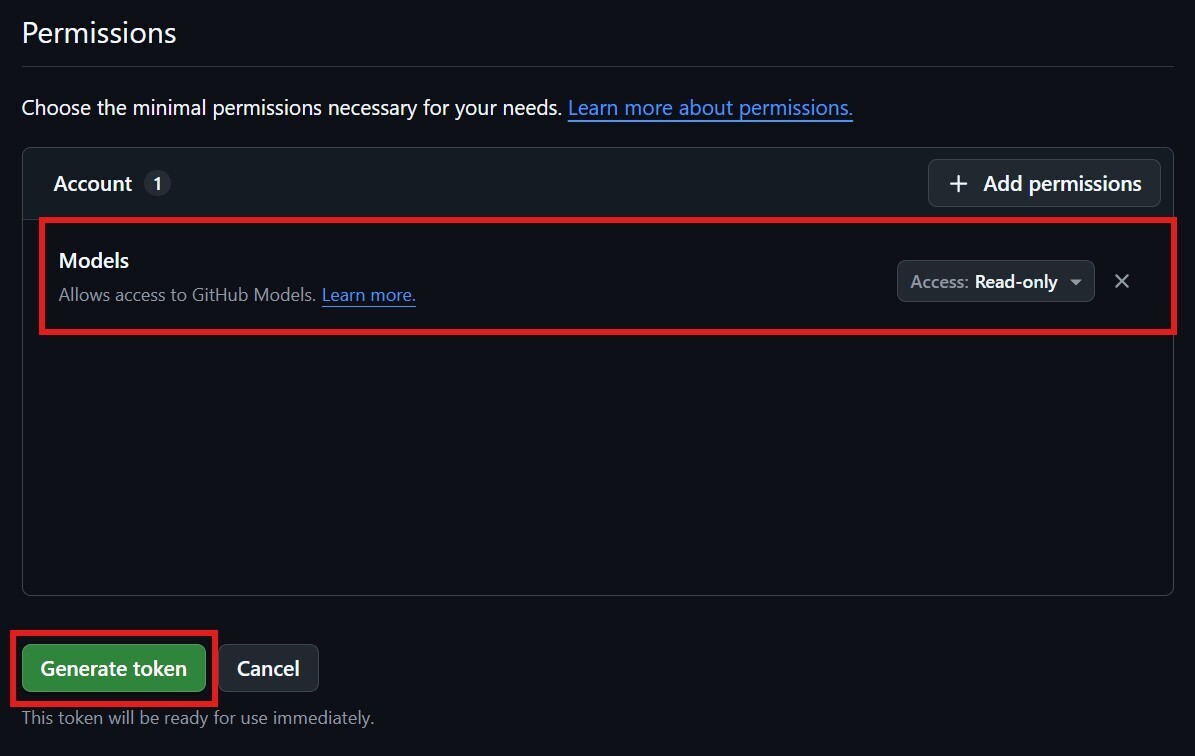Screen dimensions: 1195x756
Task: Remove the Models permission with the X icon
Action: [1122, 281]
